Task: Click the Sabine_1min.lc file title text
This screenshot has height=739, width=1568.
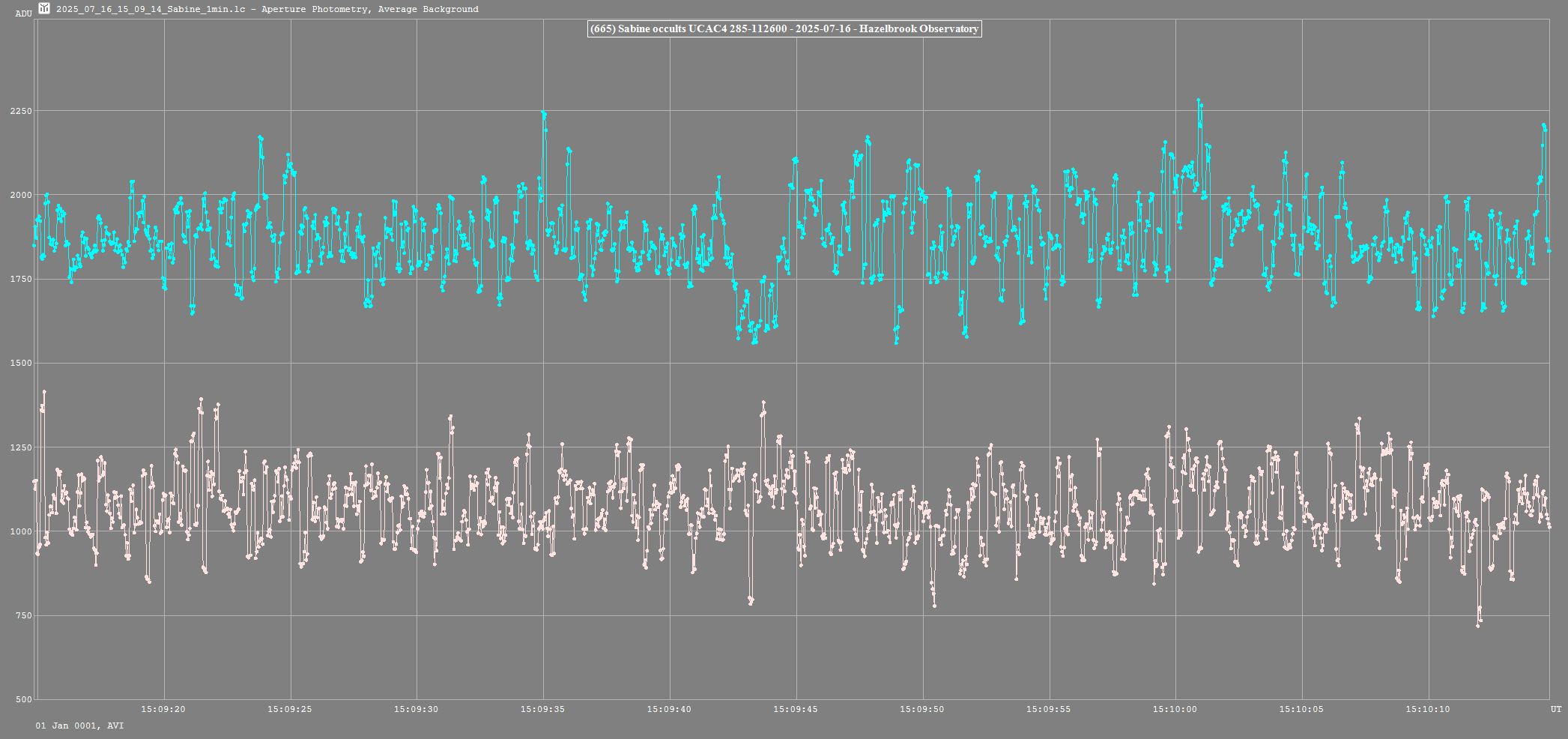Action: click(x=267, y=9)
